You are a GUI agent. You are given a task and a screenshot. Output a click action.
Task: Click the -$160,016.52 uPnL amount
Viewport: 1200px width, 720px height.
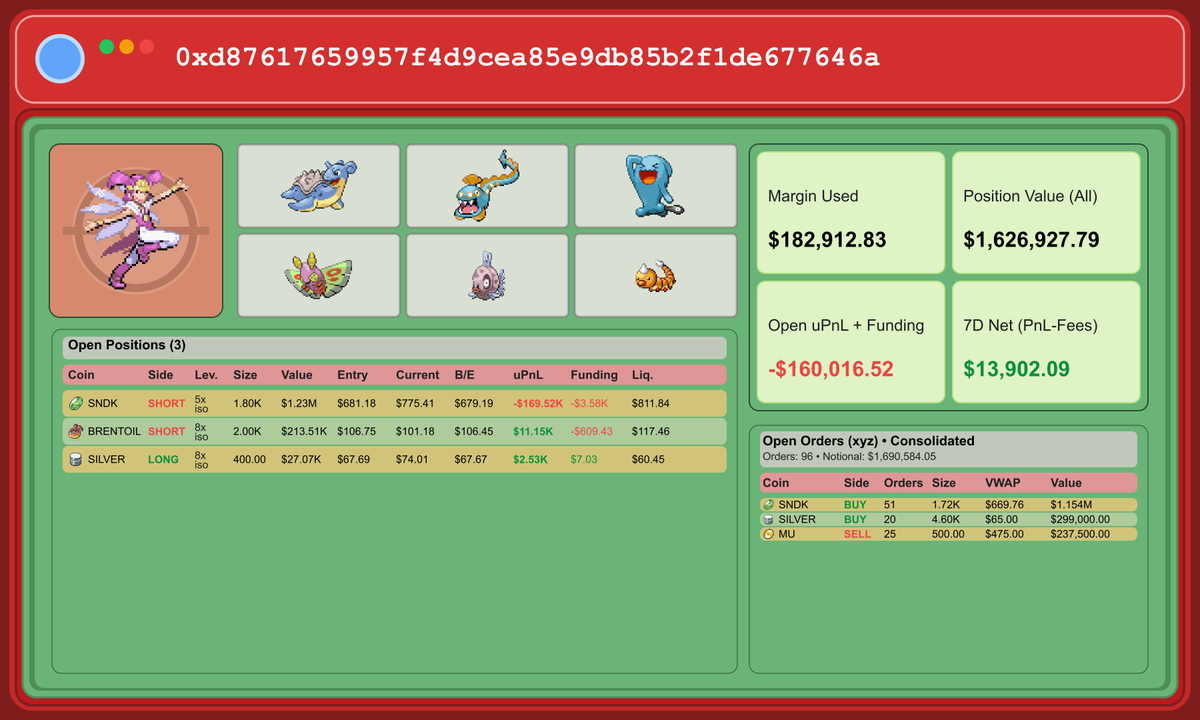click(x=831, y=369)
